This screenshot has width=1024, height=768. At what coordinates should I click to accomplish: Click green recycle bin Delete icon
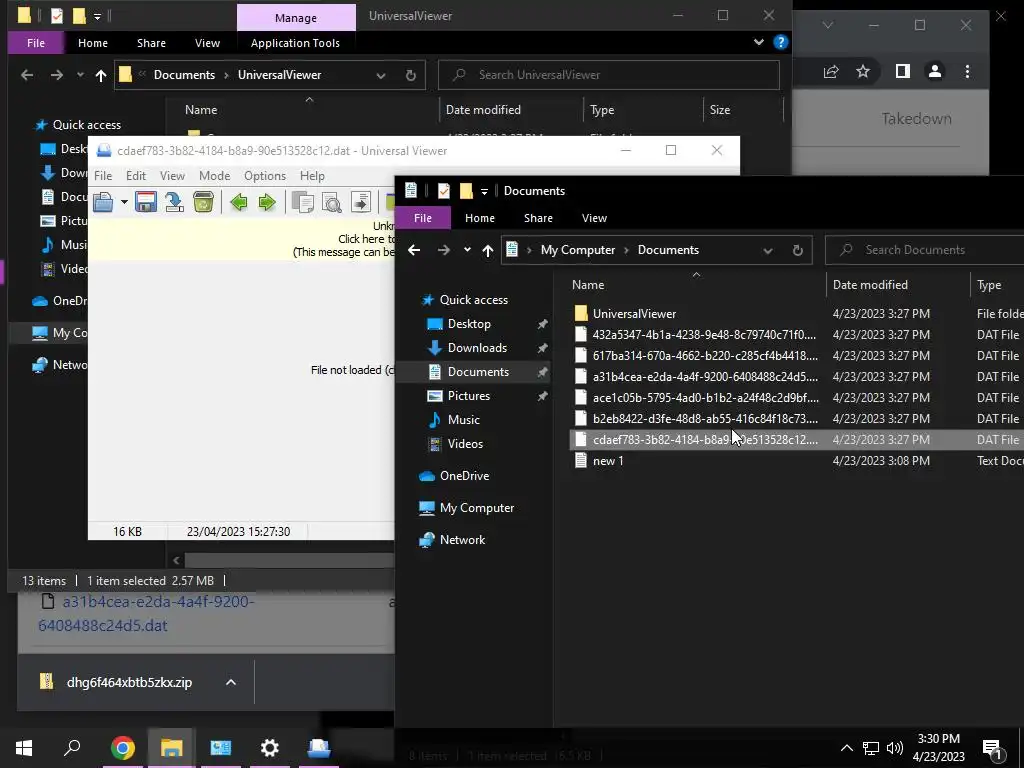pyautogui.click(x=203, y=202)
